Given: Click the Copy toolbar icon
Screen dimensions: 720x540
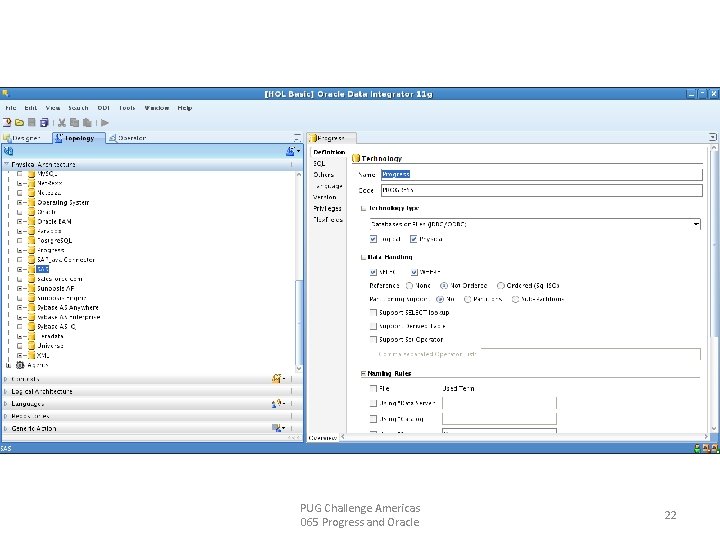Looking at the screenshot, I should (x=74, y=123).
